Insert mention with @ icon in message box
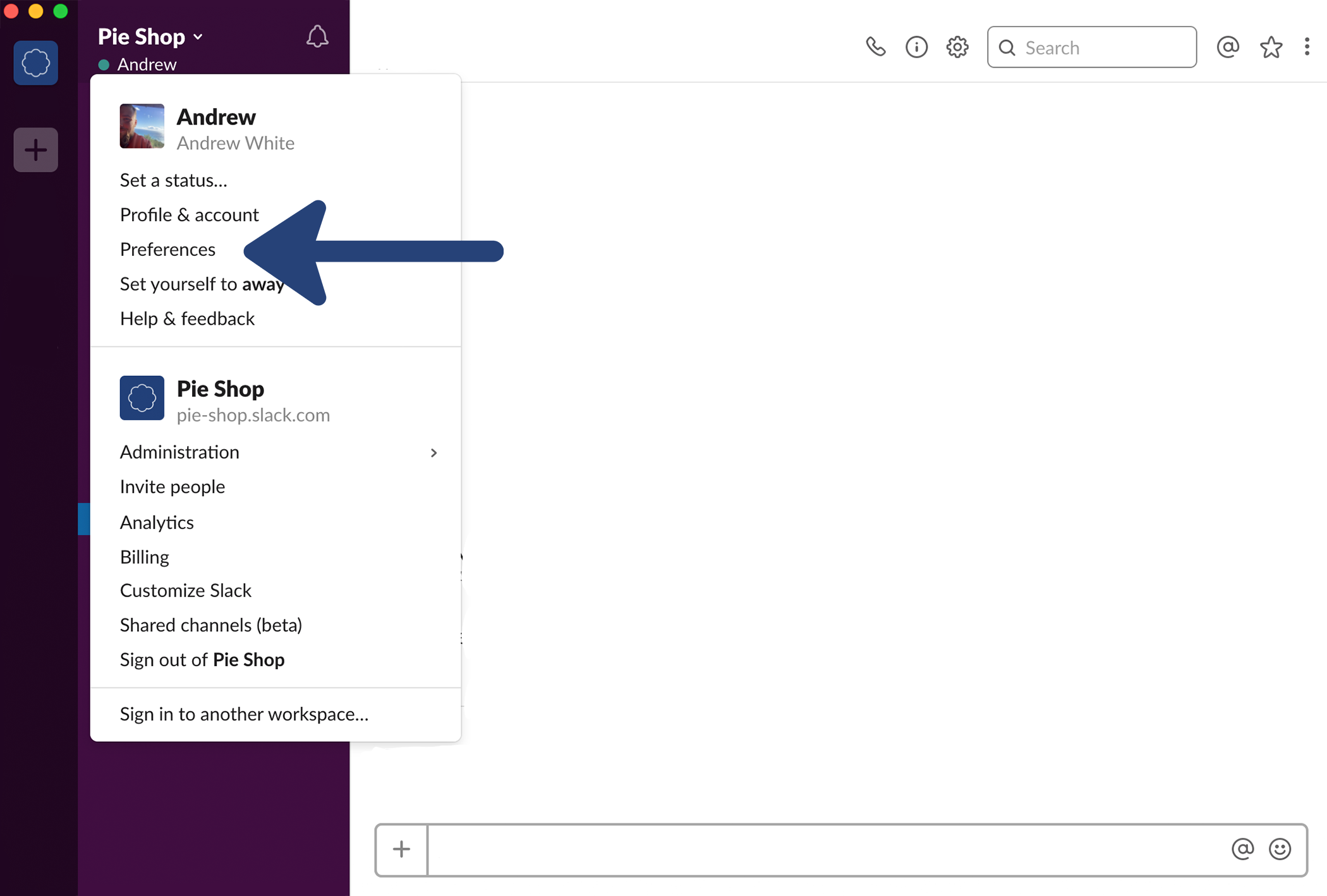The width and height of the screenshot is (1327, 896). [1242, 849]
